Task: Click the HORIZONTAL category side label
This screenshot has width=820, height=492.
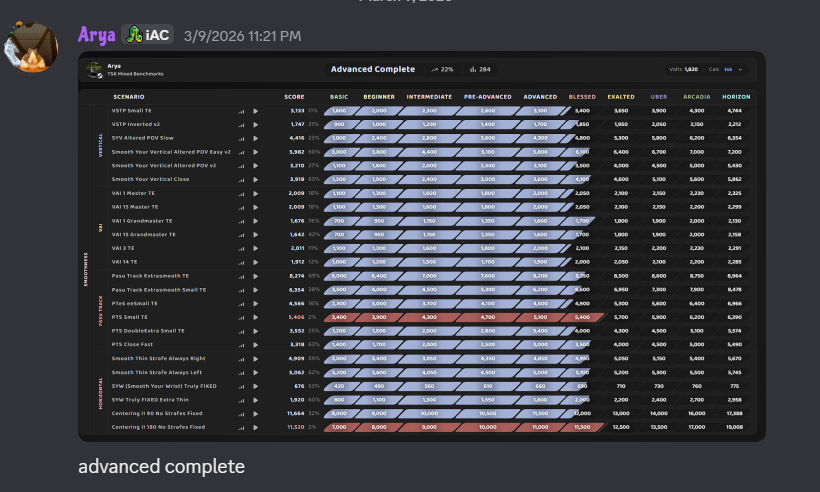Action: click(x=100, y=393)
